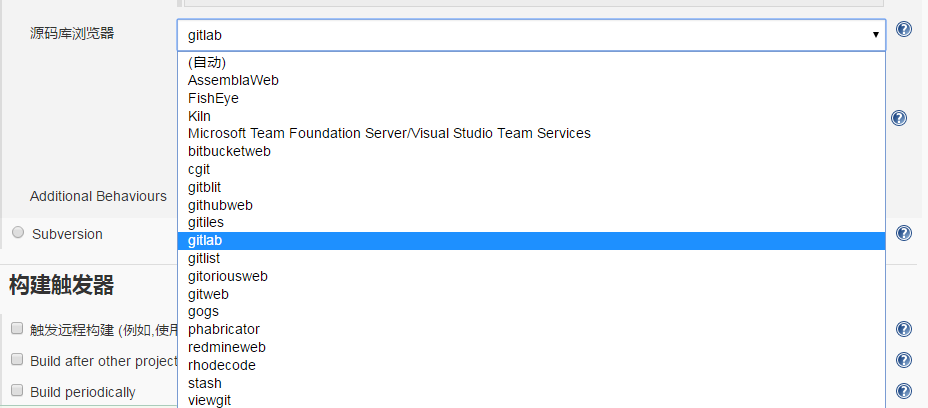Select bitbucketweb option
This screenshot has height=408, width=928.
click(x=531, y=151)
